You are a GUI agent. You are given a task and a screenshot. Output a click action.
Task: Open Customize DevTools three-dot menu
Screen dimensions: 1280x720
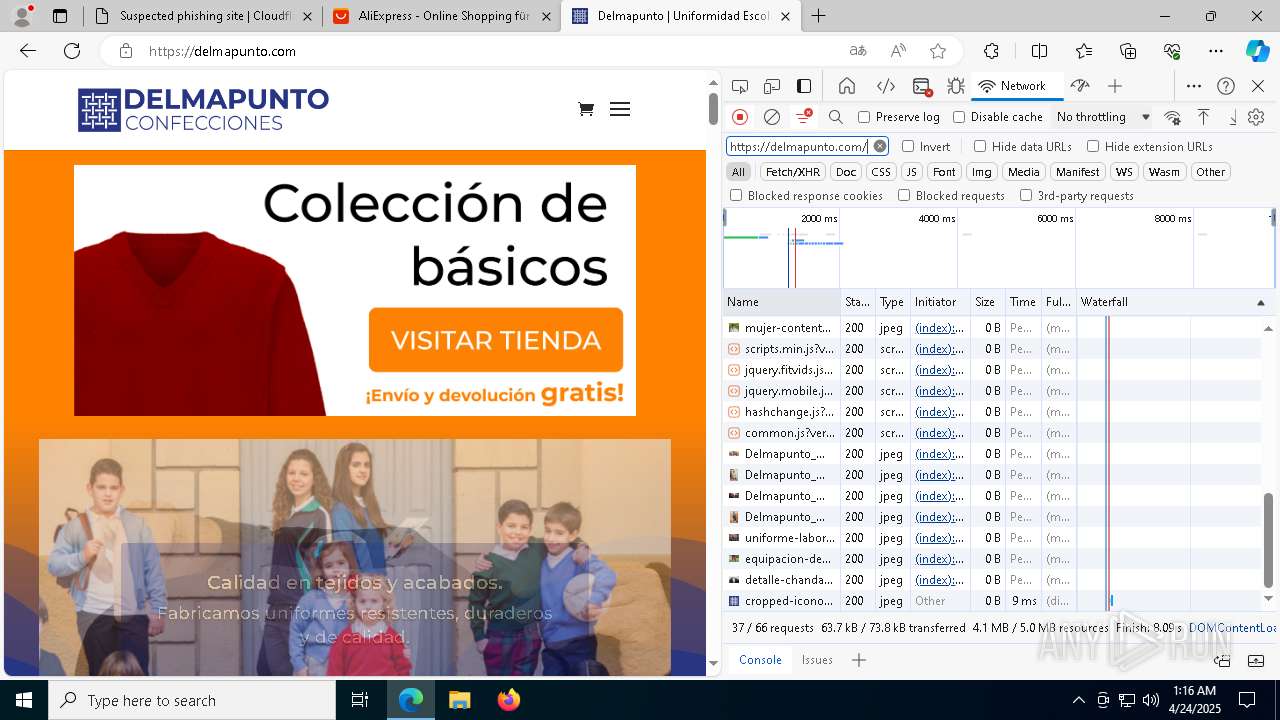click(x=1194, y=86)
